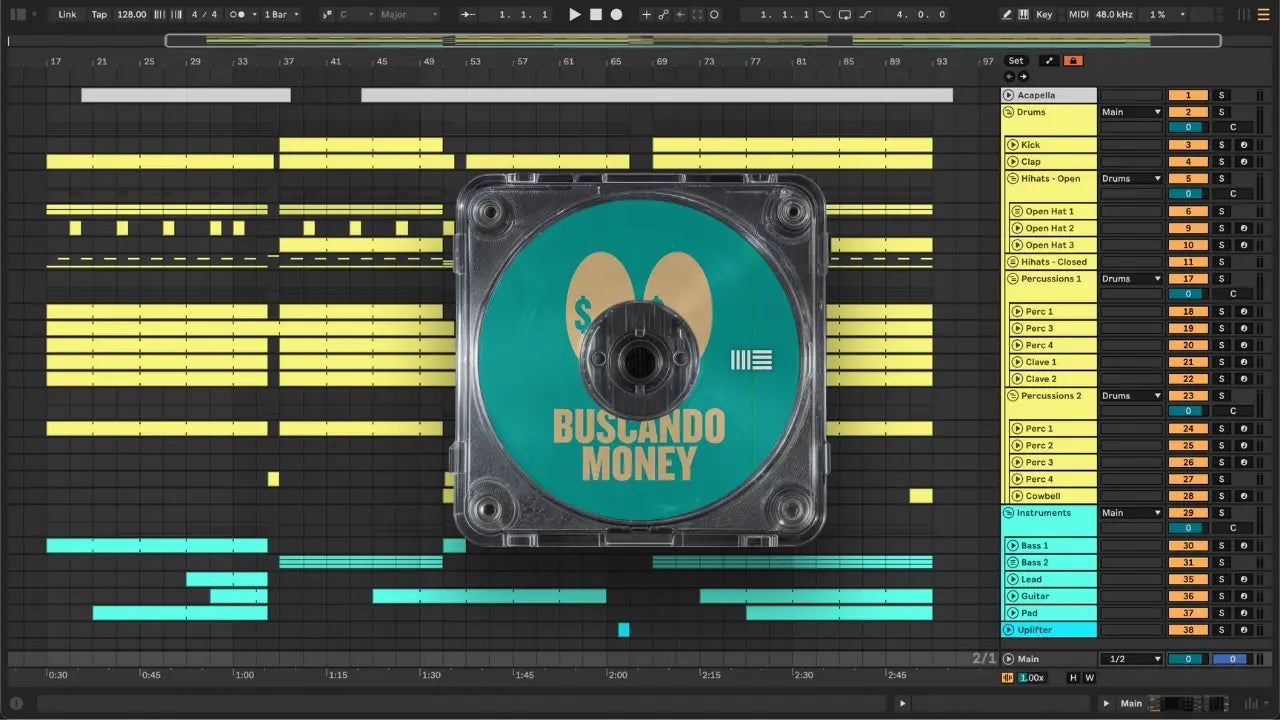Open the Drums group output routing dropdown
This screenshot has height=720, width=1280.
click(x=1131, y=112)
